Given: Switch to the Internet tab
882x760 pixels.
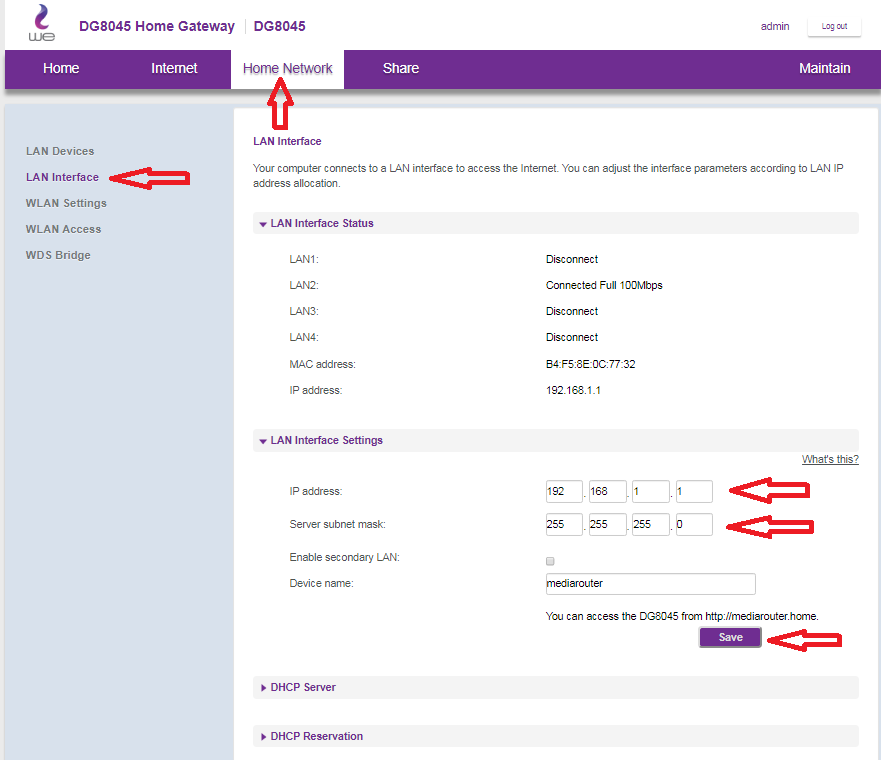Looking at the screenshot, I should [x=174, y=69].
